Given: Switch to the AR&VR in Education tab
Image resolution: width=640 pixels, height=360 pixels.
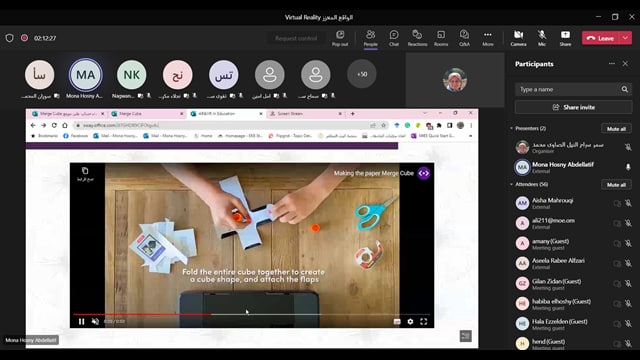Looking at the screenshot, I should (x=226, y=114).
